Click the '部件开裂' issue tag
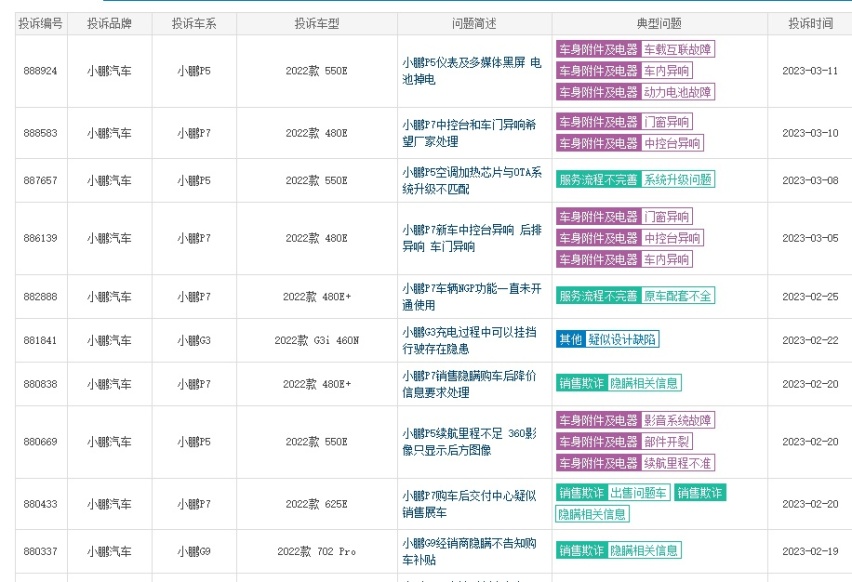Viewport: 852px width, 582px height. (x=667, y=441)
